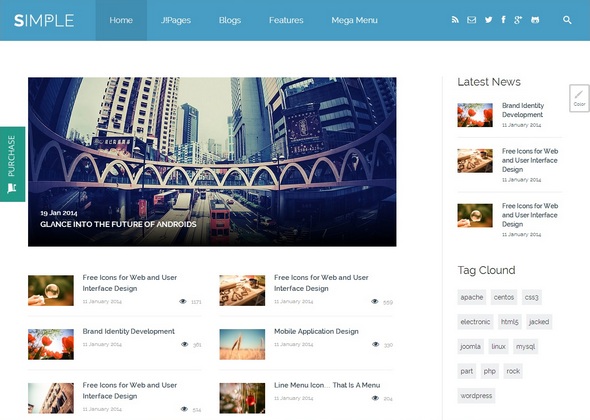Click the SIMPLE logo

pos(44,20)
